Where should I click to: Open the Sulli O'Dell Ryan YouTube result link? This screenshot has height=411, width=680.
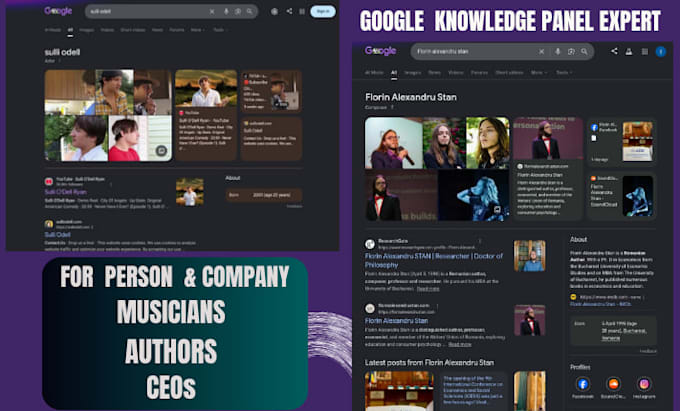click(65, 192)
